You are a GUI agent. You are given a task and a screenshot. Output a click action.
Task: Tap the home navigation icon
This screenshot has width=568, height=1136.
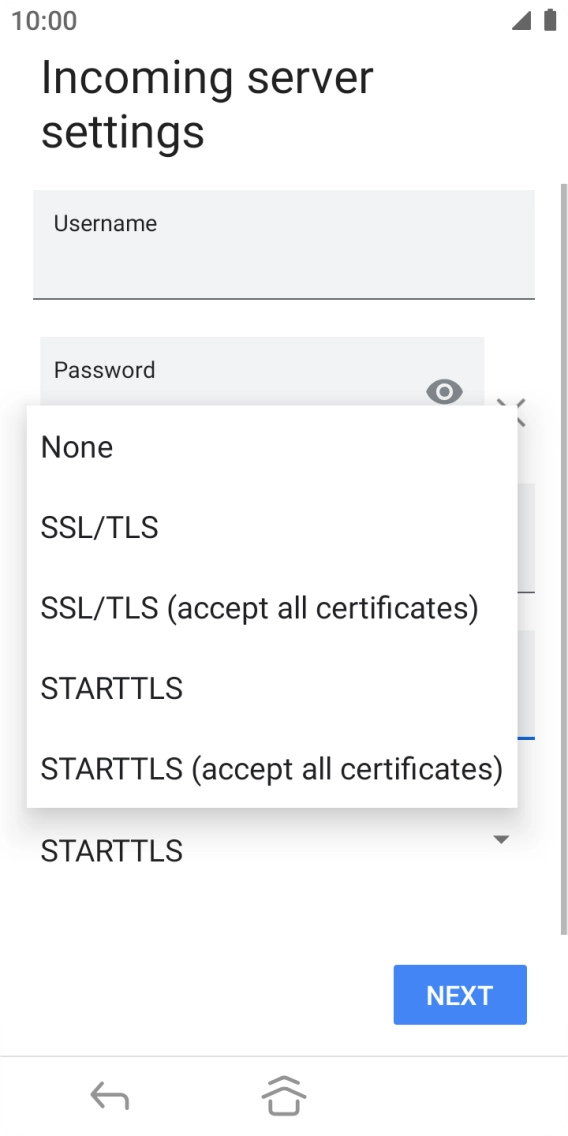tap(283, 1096)
